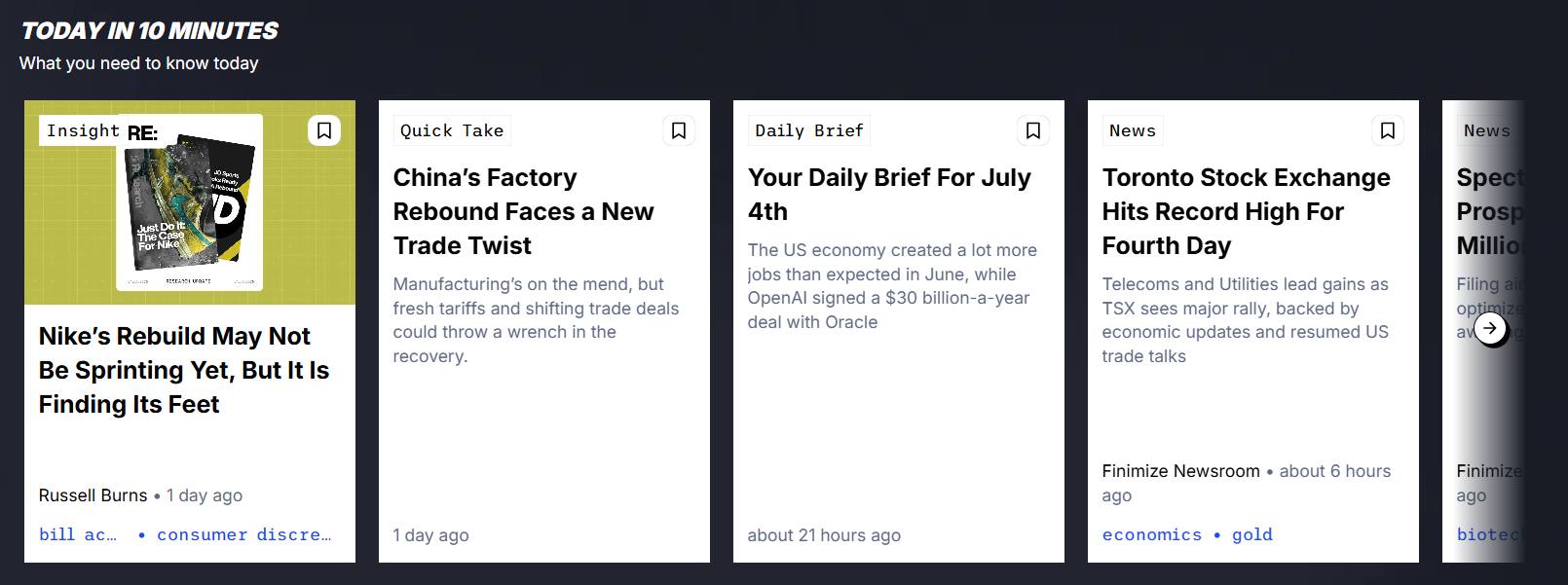Image resolution: width=1568 pixels, height=585 pixels.
Task: Select the 'gold' tag
Action: point(1252,534)
